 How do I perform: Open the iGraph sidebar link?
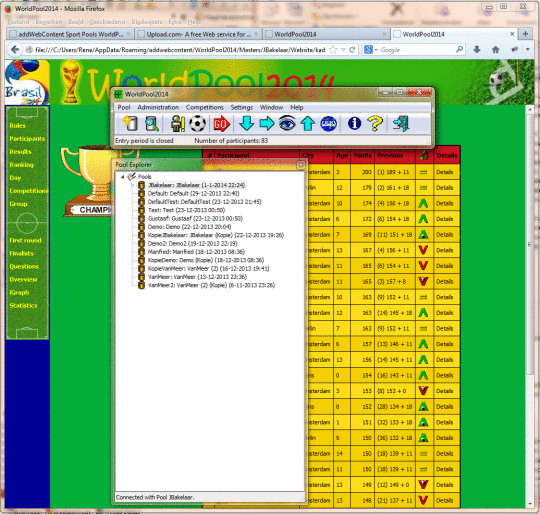19,293
